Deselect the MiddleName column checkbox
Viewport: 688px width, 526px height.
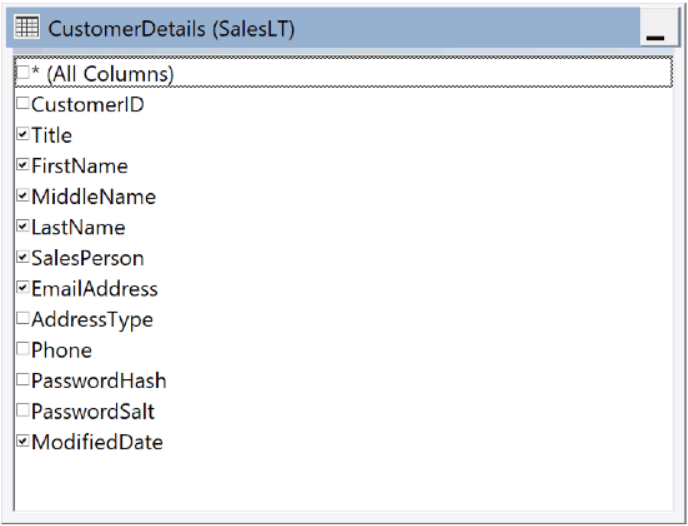coord(23,195)
